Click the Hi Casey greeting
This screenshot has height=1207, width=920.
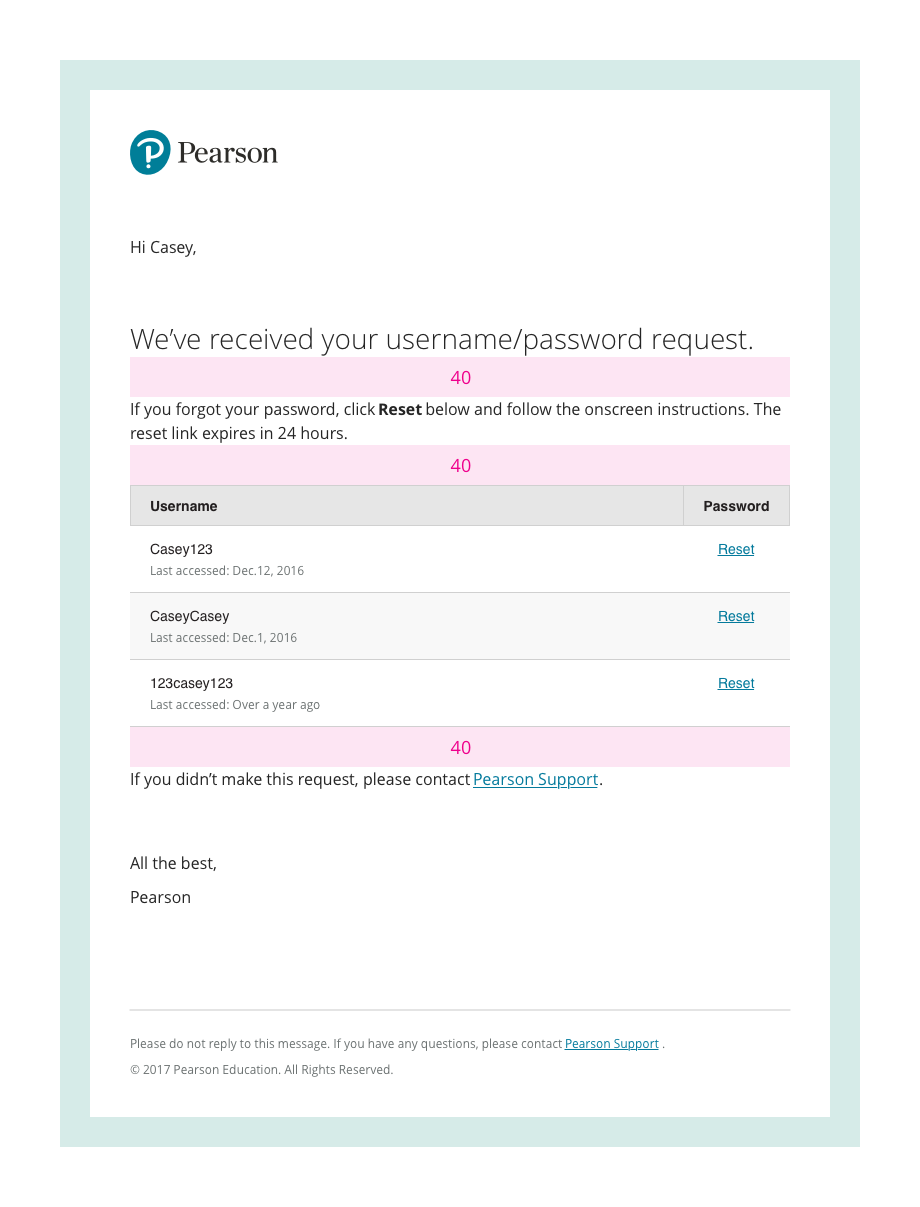coord(163,247)
